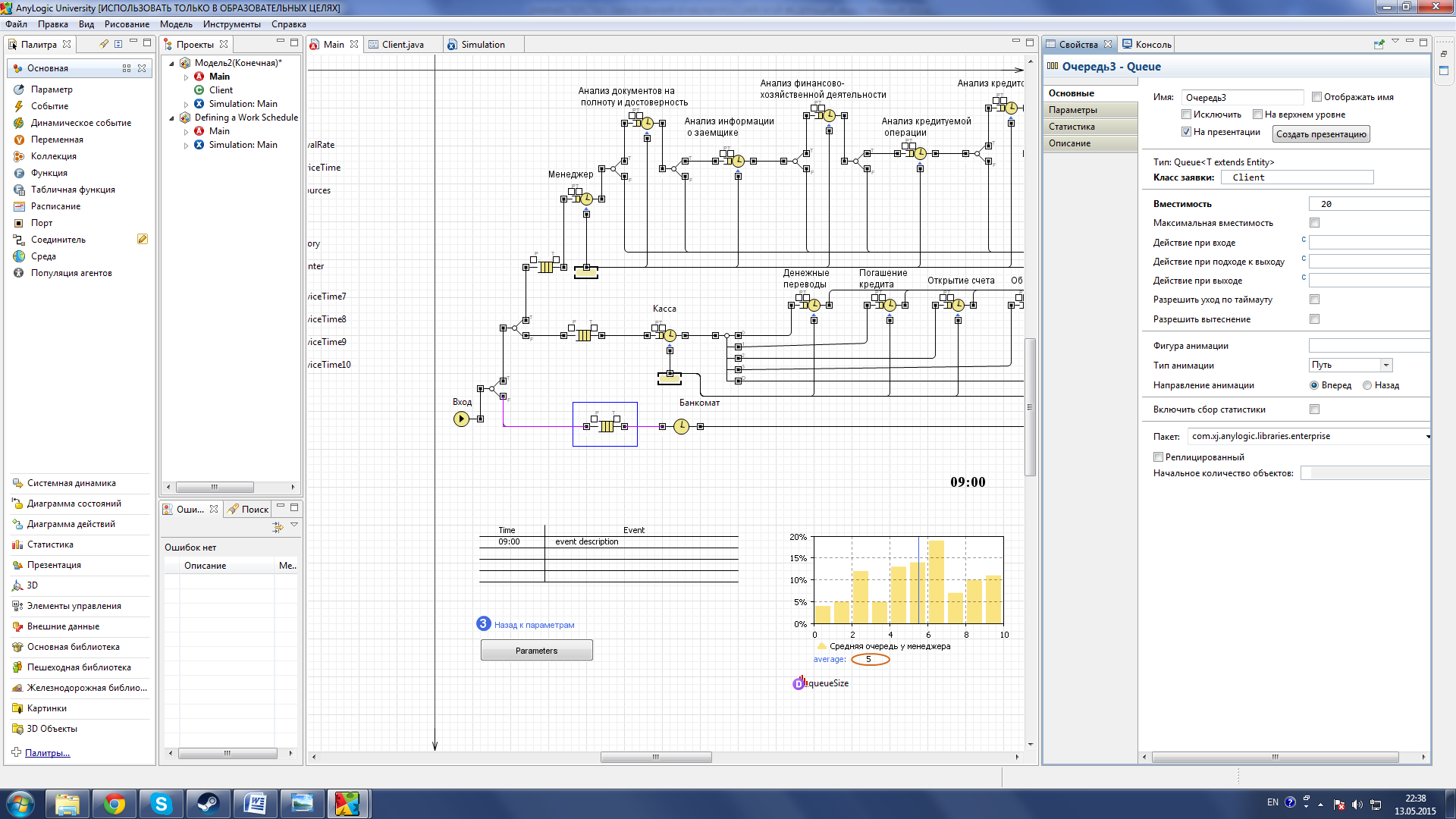Select the Agent Population palette item
The image size is (1456, 819).
(x=71, y=273)
